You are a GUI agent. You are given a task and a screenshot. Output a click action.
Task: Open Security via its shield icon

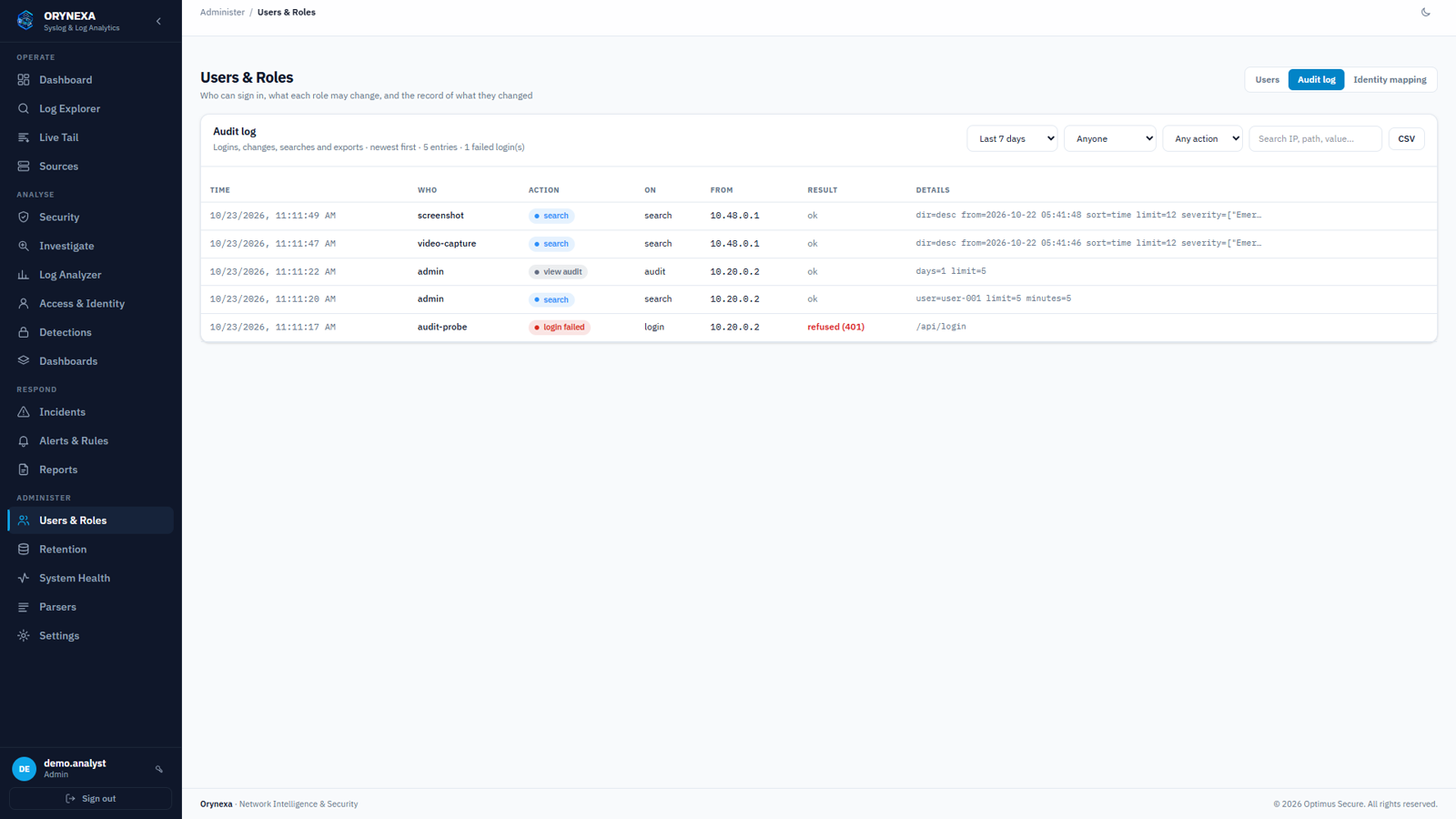click(24, 217)
